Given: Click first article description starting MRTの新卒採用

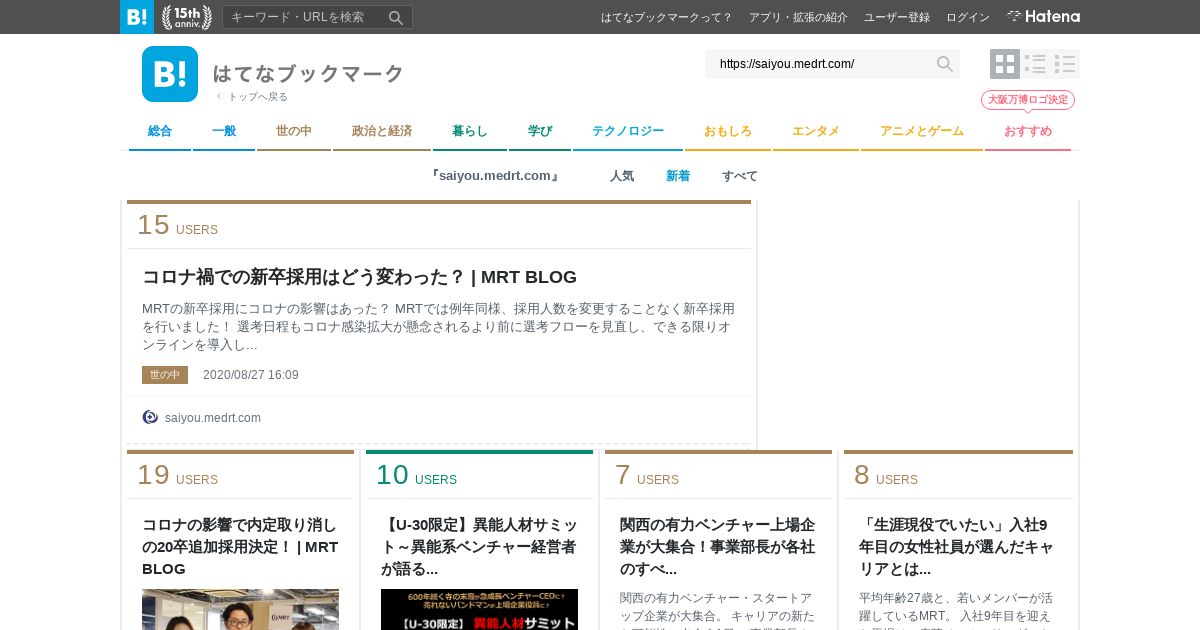Looking at the screenshot, I should click(440, 326).
